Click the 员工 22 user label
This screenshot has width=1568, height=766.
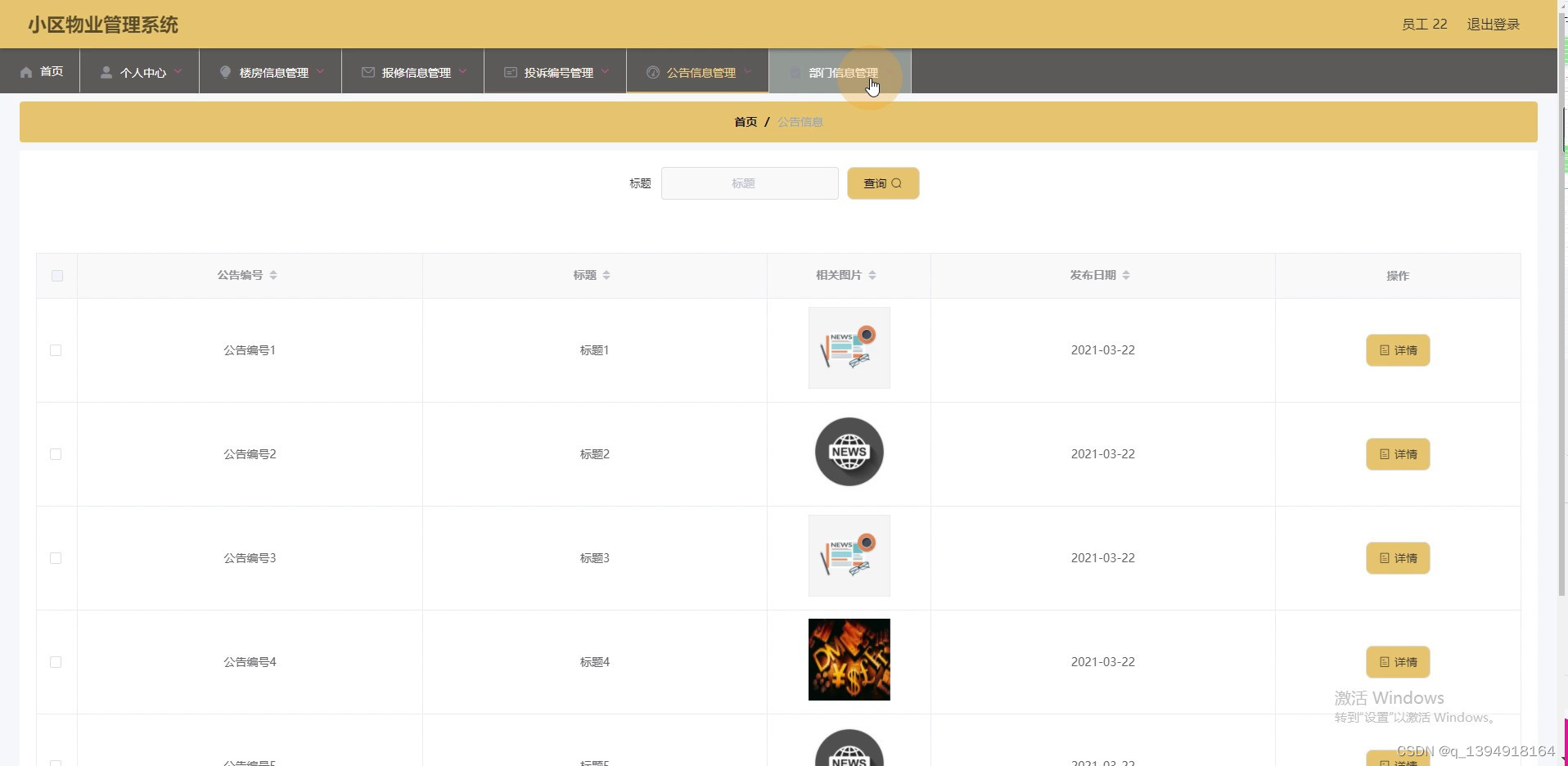[x=1424, y=25]
